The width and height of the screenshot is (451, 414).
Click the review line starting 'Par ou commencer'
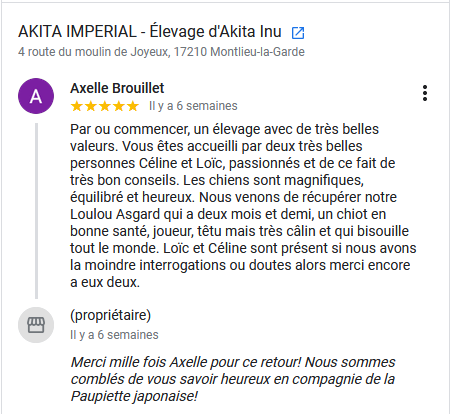(x=224, y=129)
